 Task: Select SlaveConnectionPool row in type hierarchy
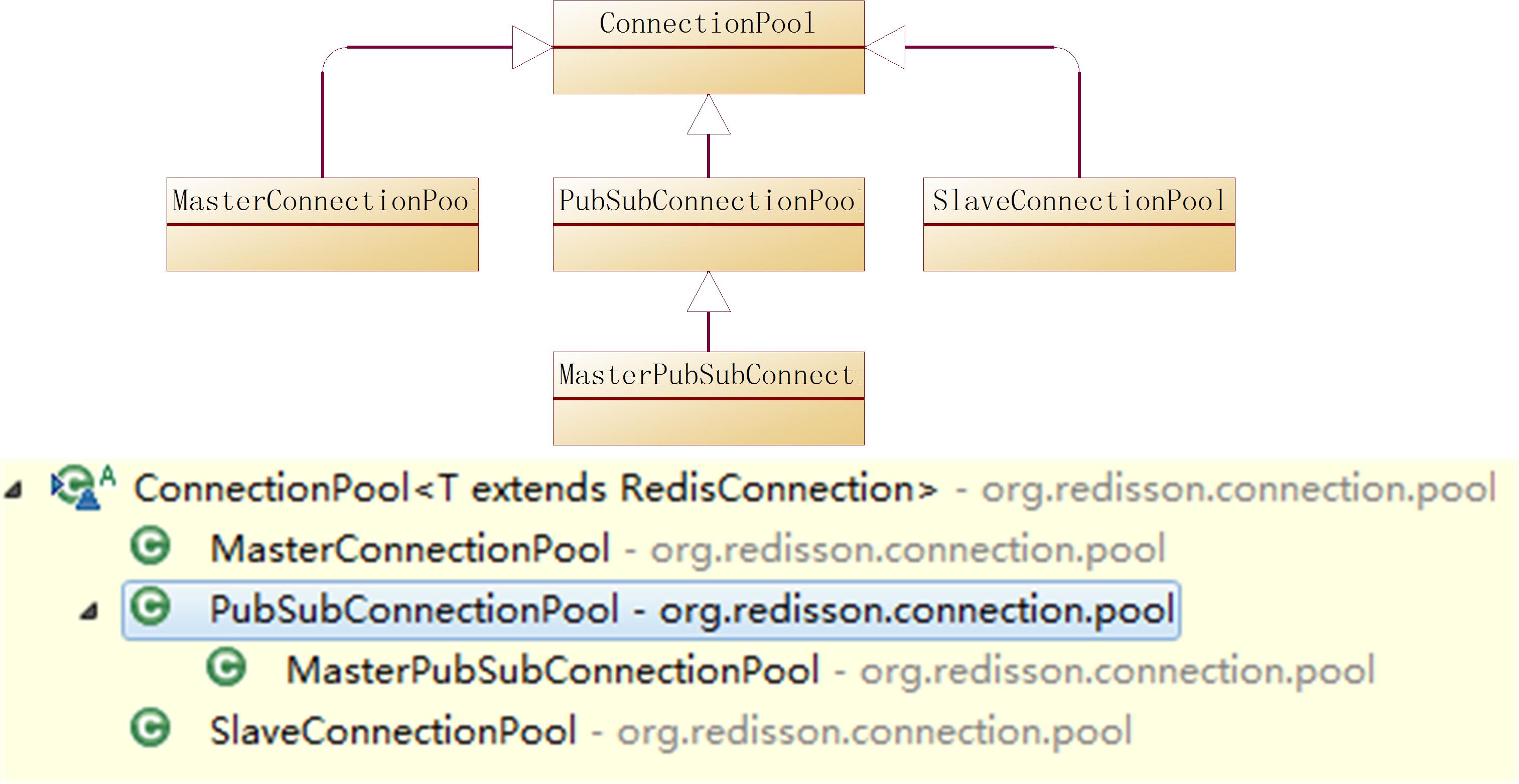click(671, 731)
